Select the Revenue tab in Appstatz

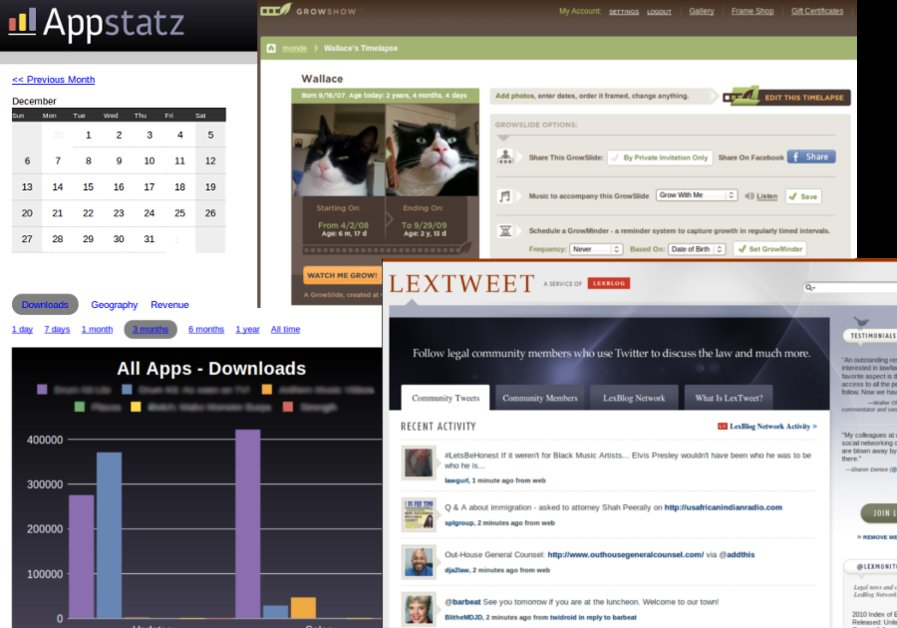pos(169,304)
